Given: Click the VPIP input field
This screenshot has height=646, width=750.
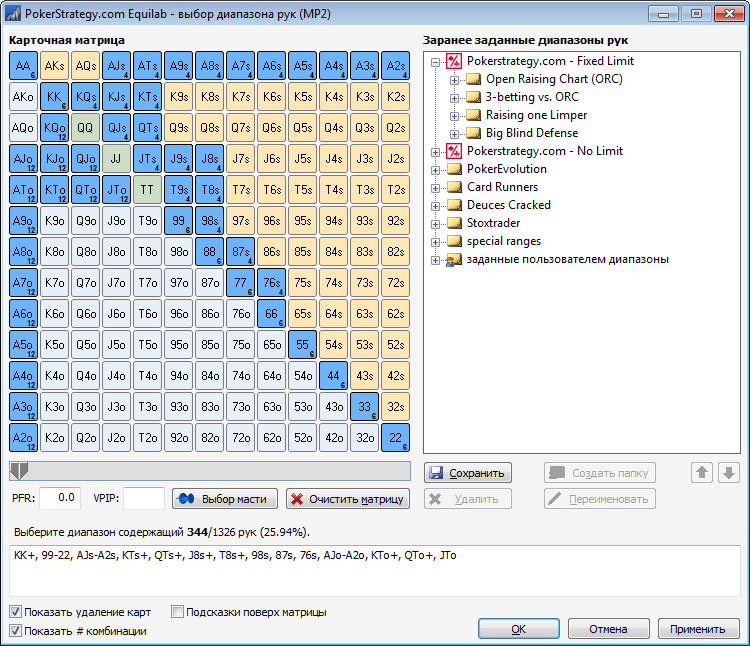Looking at the screenshot, I should click(x=144, y=498).
